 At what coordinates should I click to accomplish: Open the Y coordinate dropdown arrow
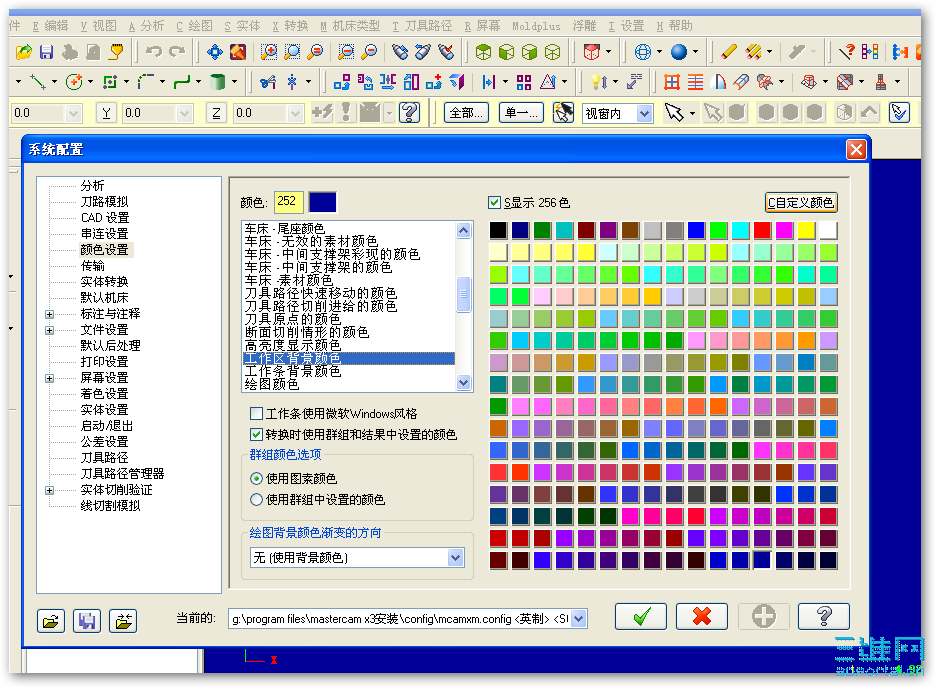[x=184, y=113]
